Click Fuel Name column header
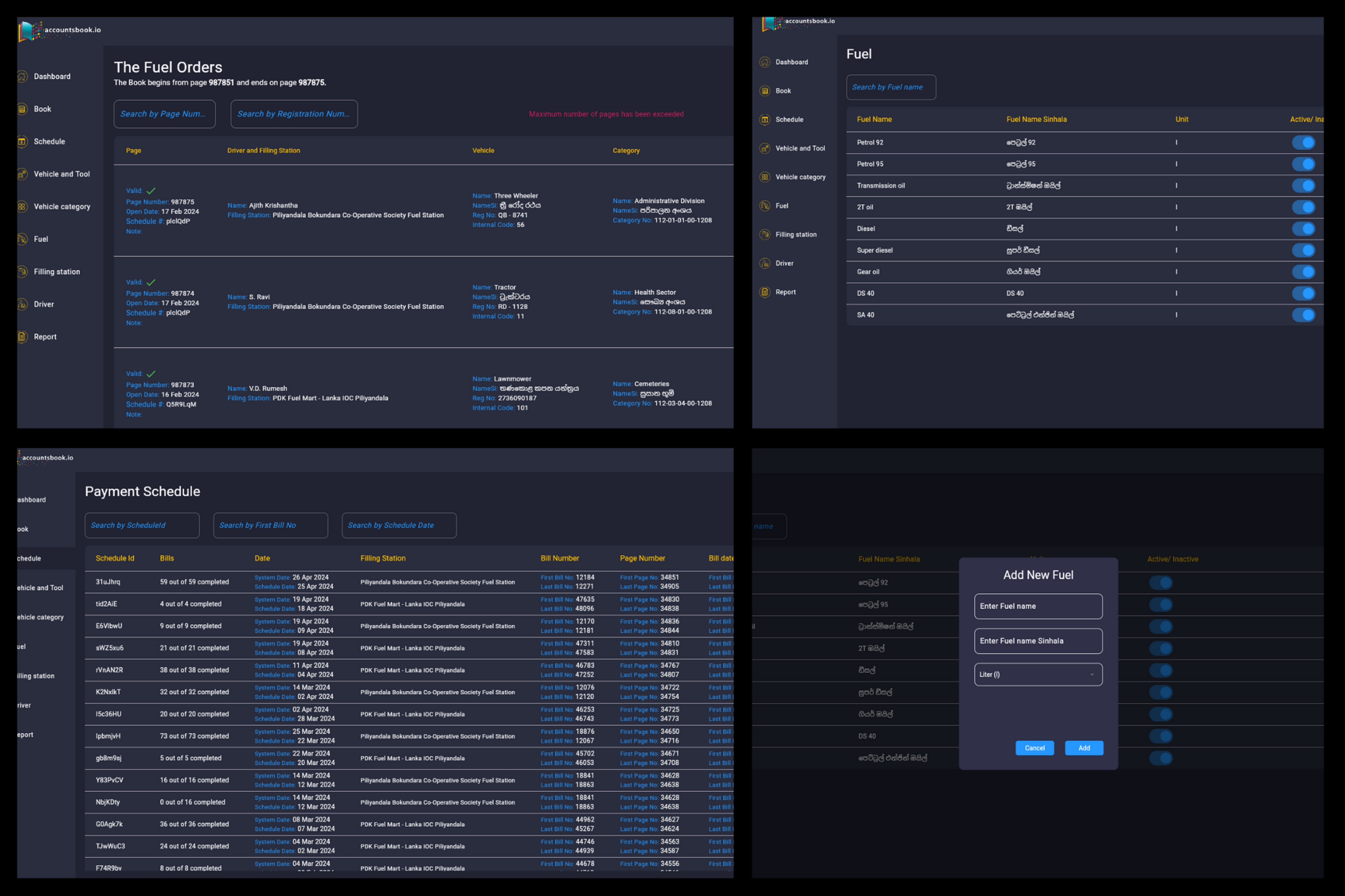 (874, 119)
